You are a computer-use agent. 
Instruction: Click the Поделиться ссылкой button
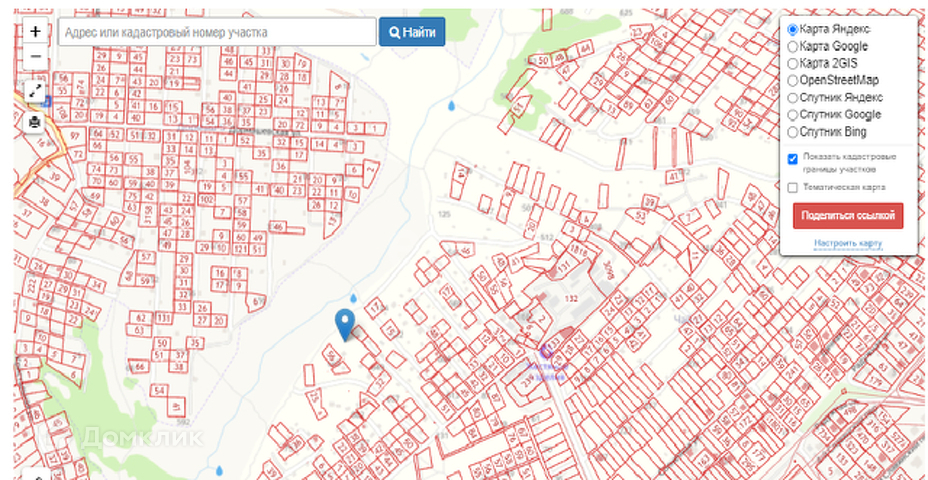tap(848, 216)
